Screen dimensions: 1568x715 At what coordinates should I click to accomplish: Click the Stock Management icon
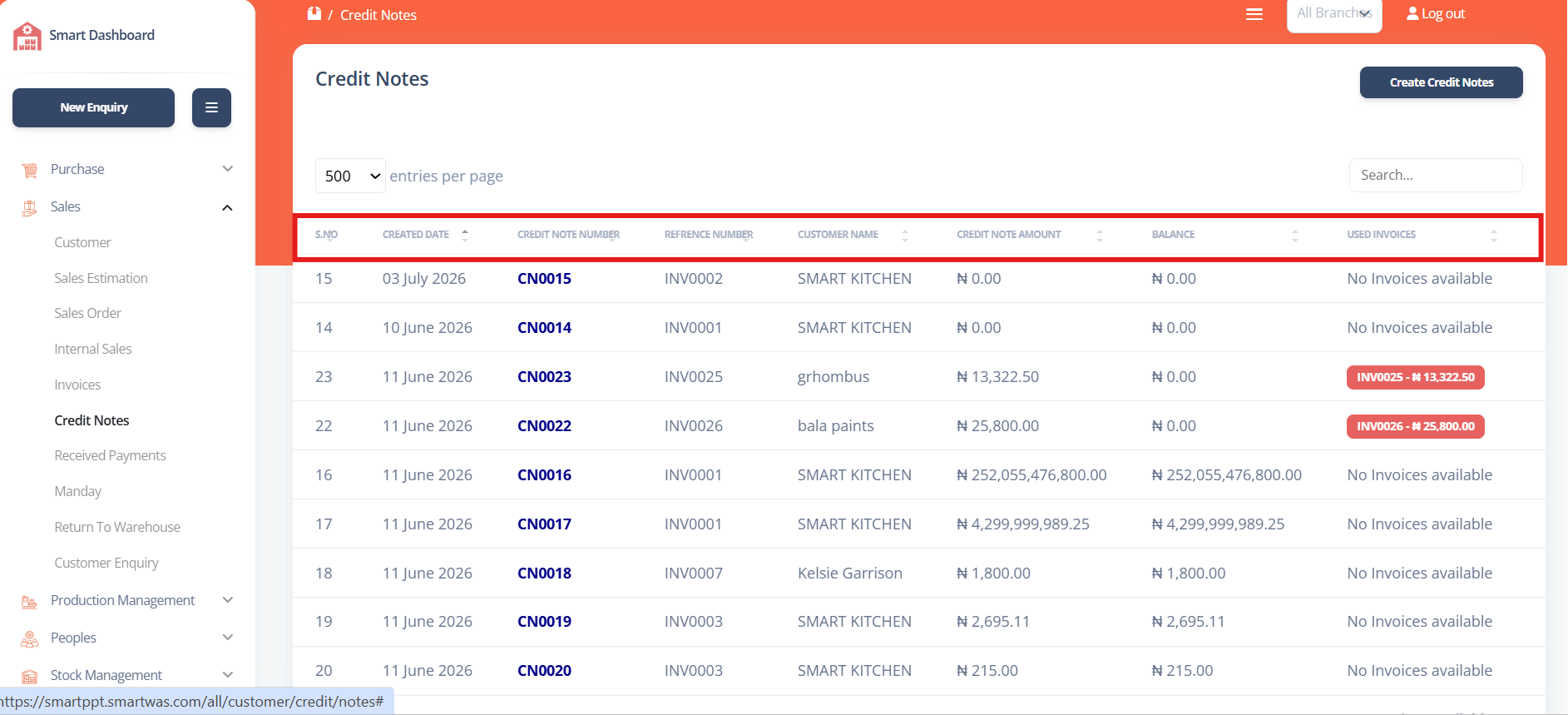[x=30, y=676]
